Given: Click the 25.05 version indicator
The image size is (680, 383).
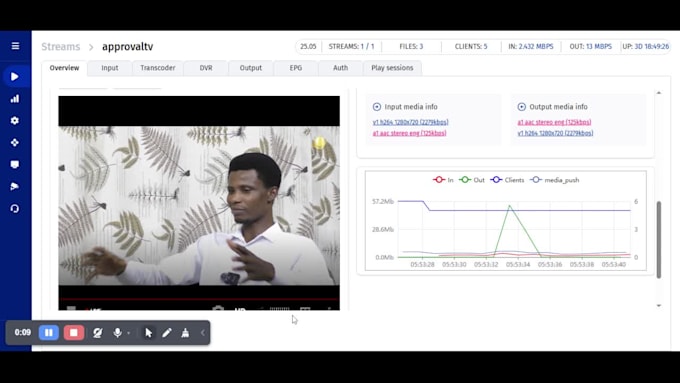Looking at the screenshot, I should click(x=308, y=46).
